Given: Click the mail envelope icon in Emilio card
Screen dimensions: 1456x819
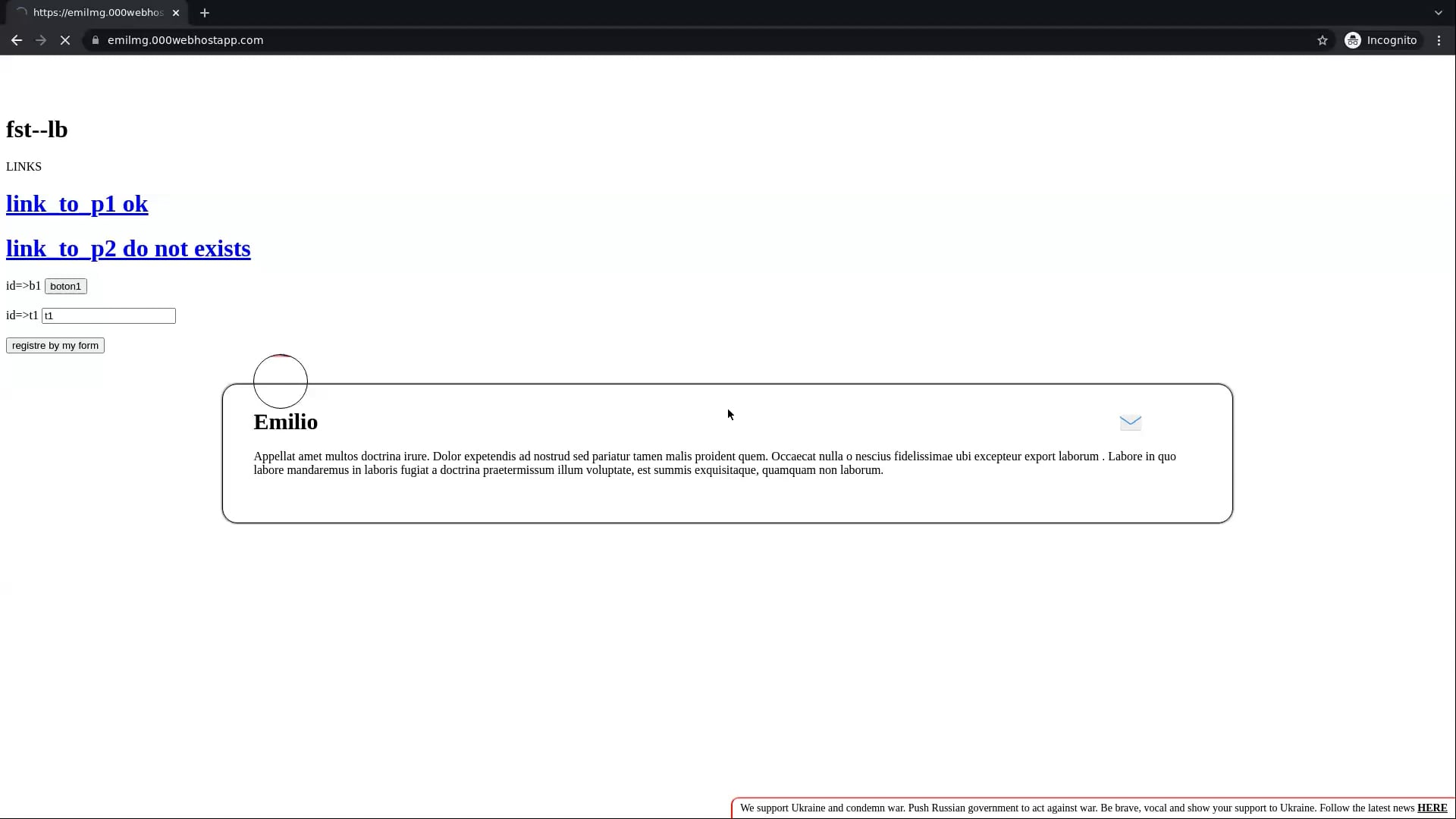Looking at the screenshot, I should coord(1131,422).
